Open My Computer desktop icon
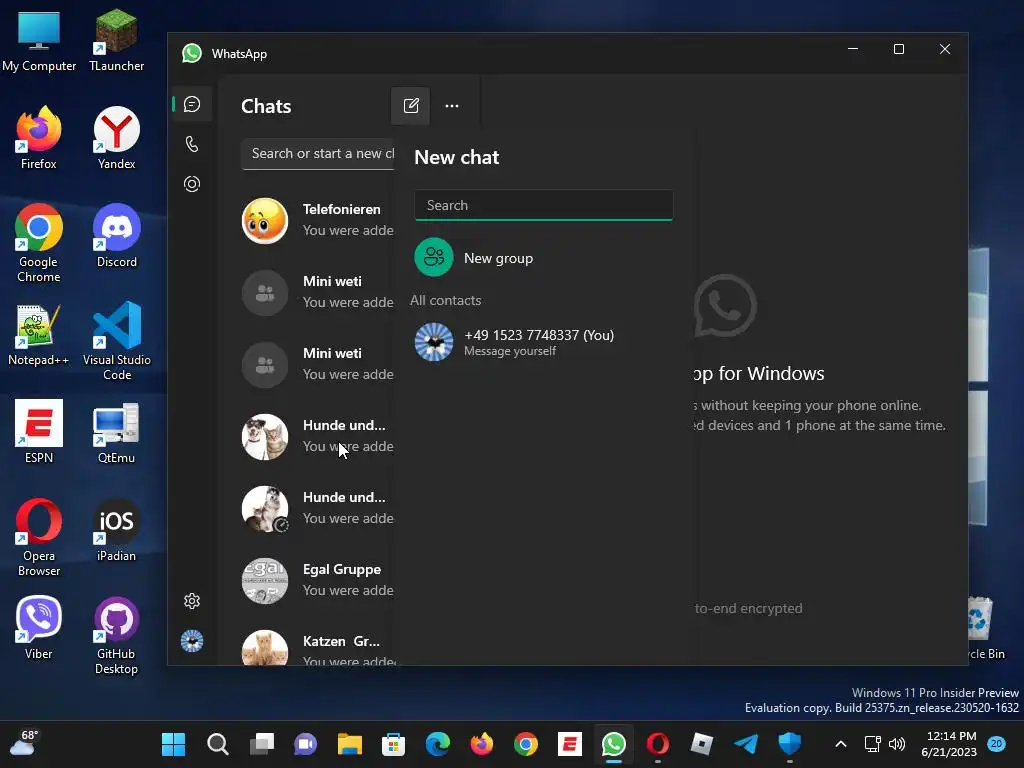Screen dimensions: 1024x768 [39, 40]
